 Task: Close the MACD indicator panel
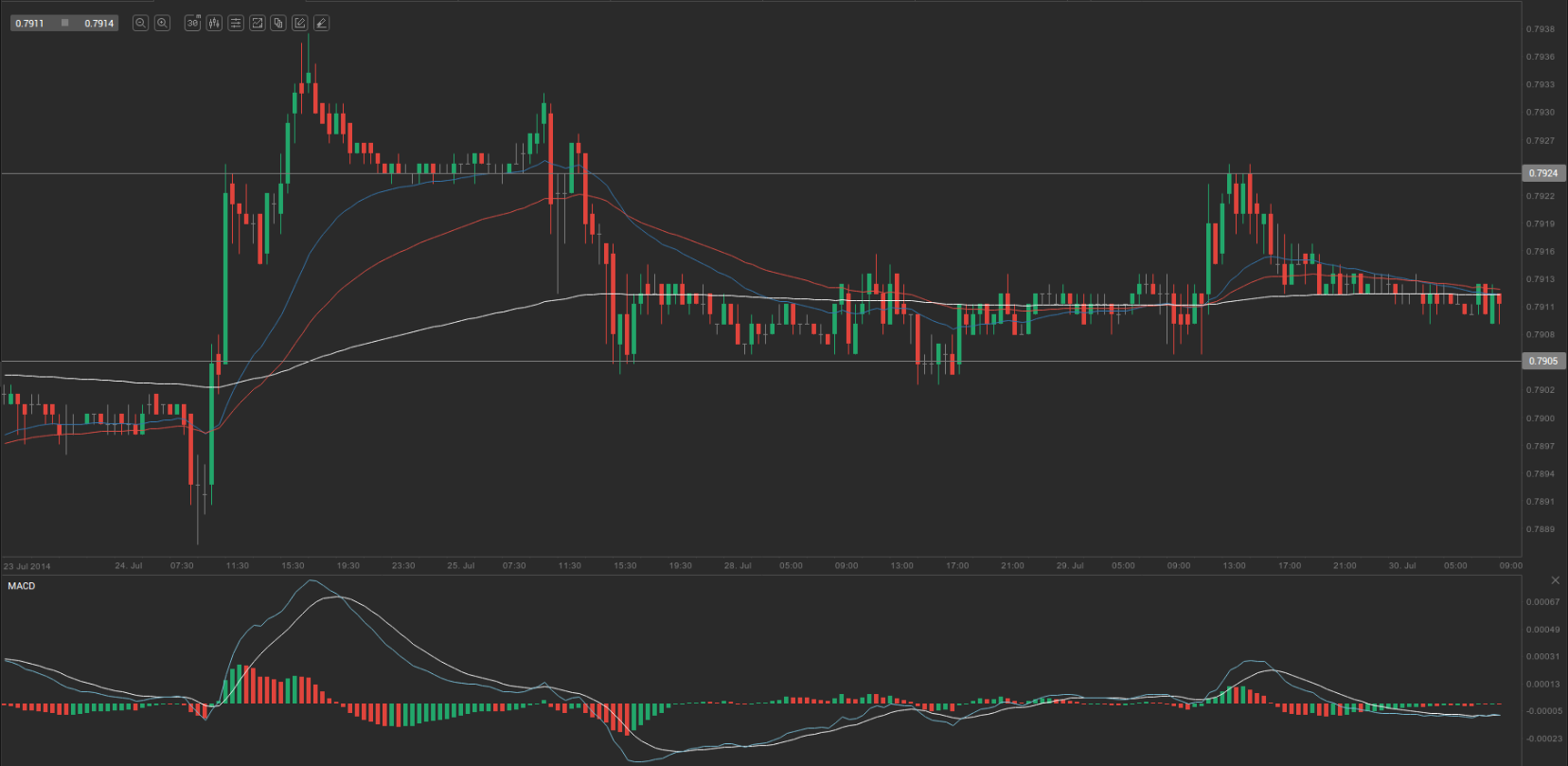(1555, 580)
